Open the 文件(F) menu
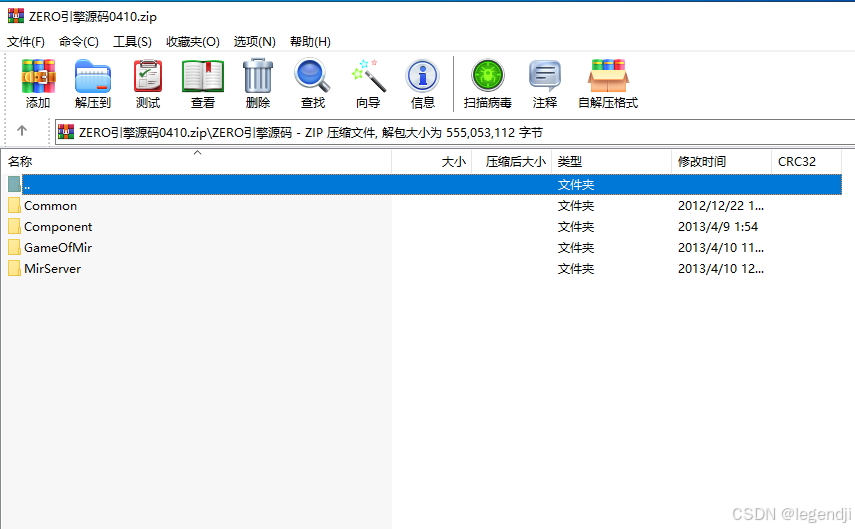This screenshot has height=529, width=855. [26, 41]
